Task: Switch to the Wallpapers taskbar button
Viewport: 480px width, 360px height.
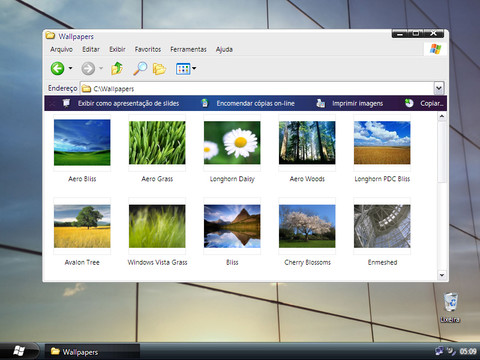Action: pos(92,352)
